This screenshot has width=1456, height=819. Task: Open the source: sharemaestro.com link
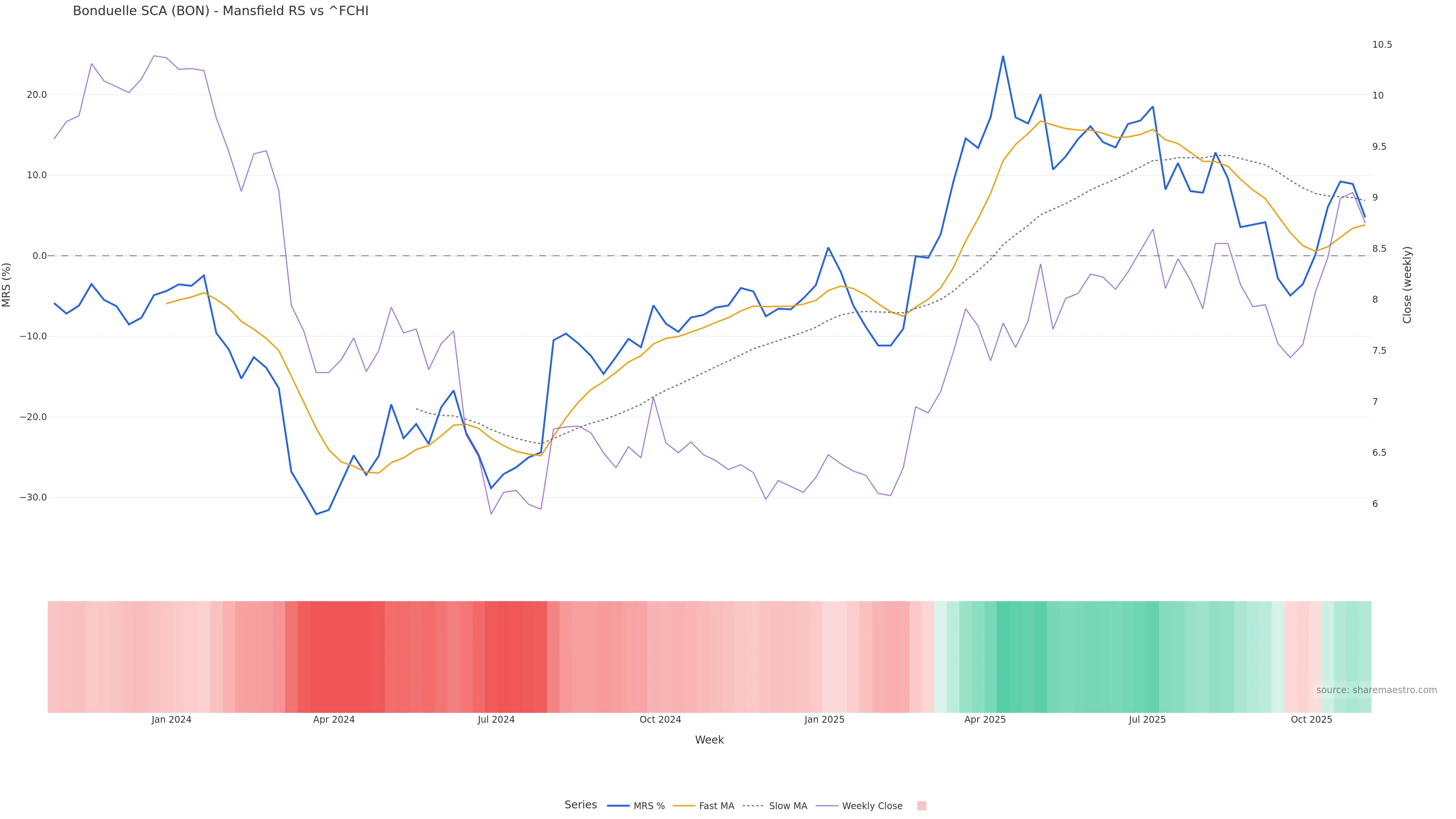[x=1376, y=690]
